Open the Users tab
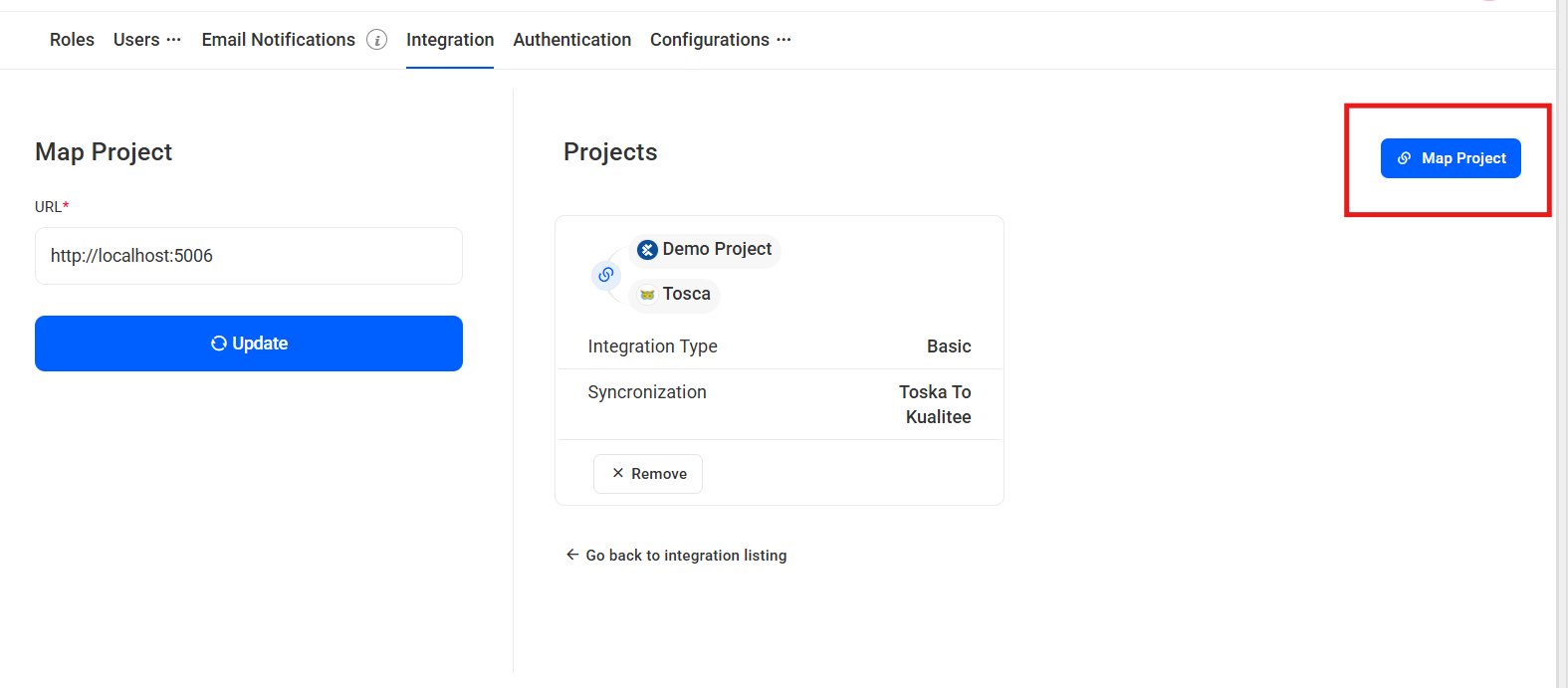 tap(136, 40)
